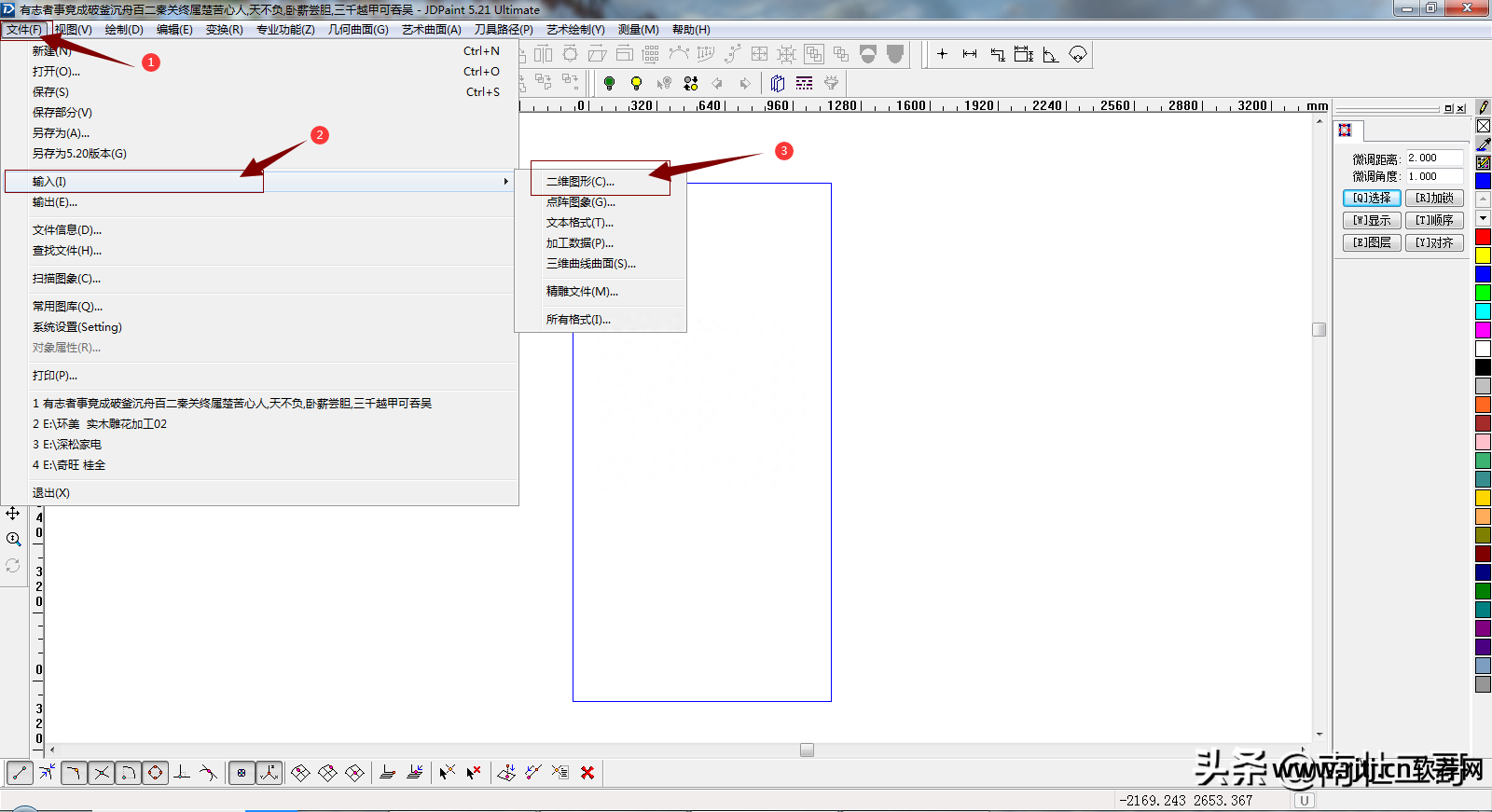Pick the magenta color swatch
Image resolution: width=1492 pixels, height=812 pixels.
(x=1483, y=329)
